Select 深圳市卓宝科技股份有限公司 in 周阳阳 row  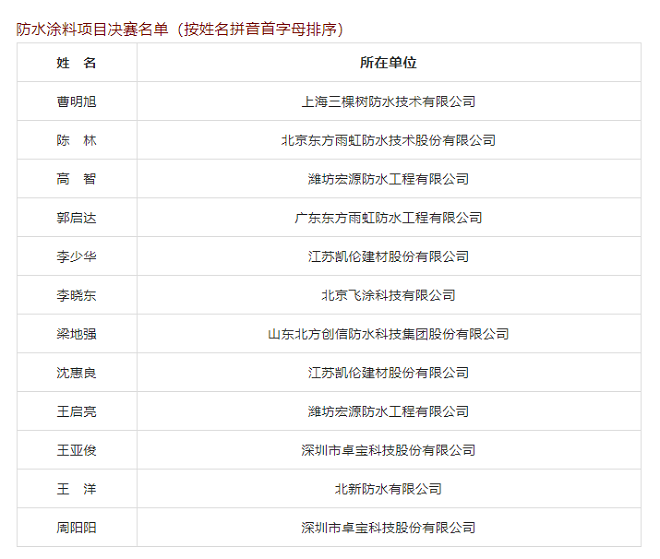[x=388, y=527]
